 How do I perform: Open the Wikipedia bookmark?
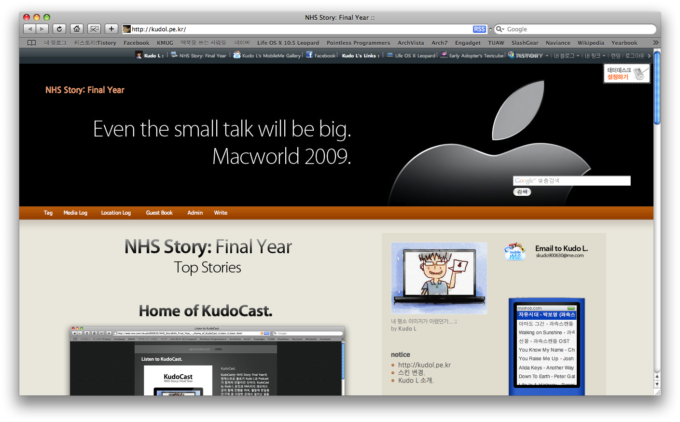coord(591,43)
